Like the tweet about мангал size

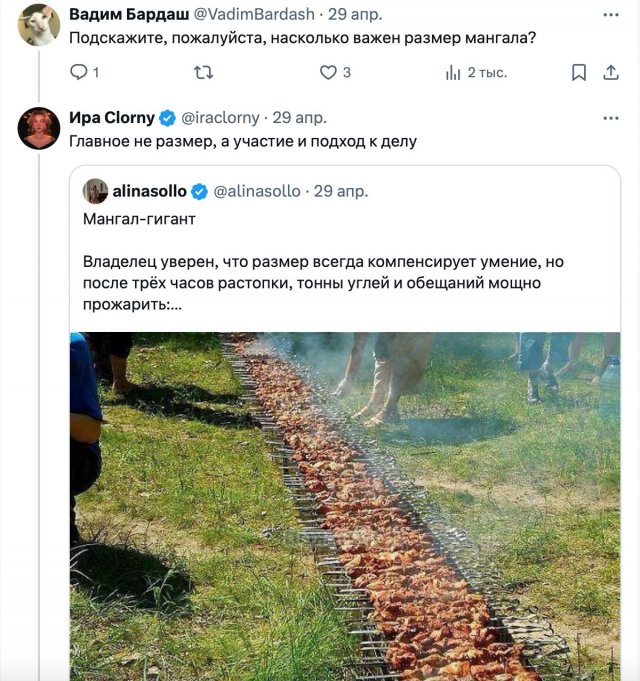329,73
